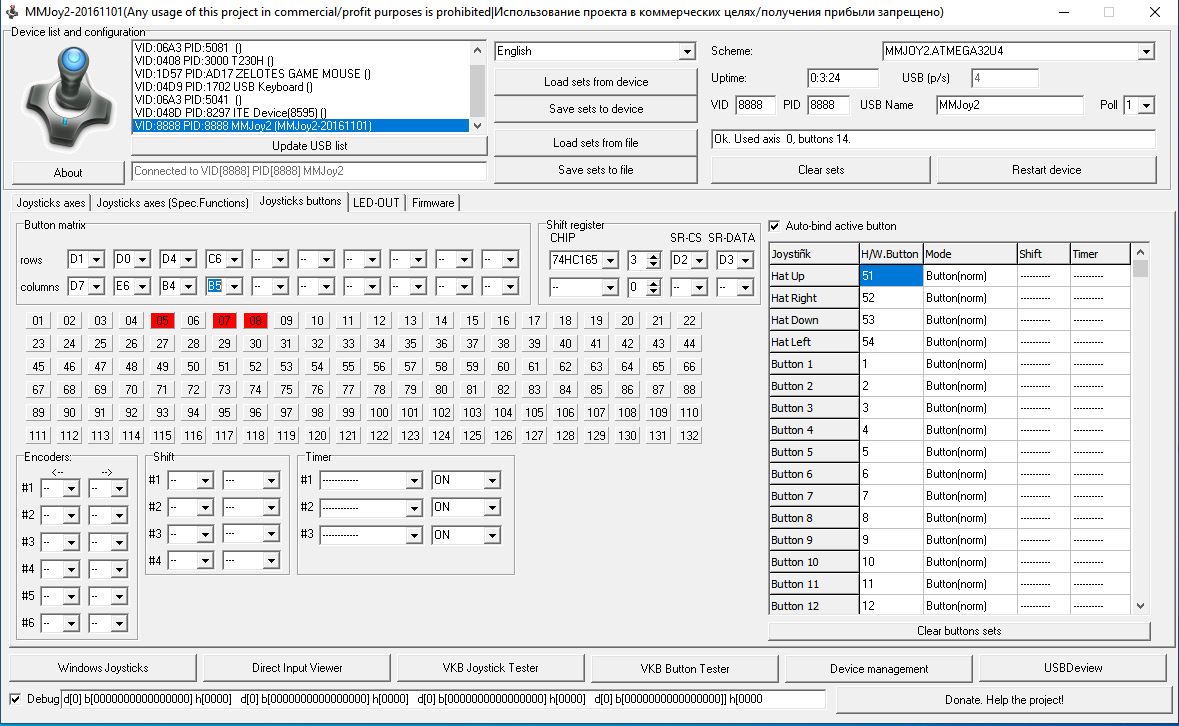The width and height of the screenshot is (1179, 726).
Task: Click Clear sets button
Action: pyautogui.click(x=820, y=170)
